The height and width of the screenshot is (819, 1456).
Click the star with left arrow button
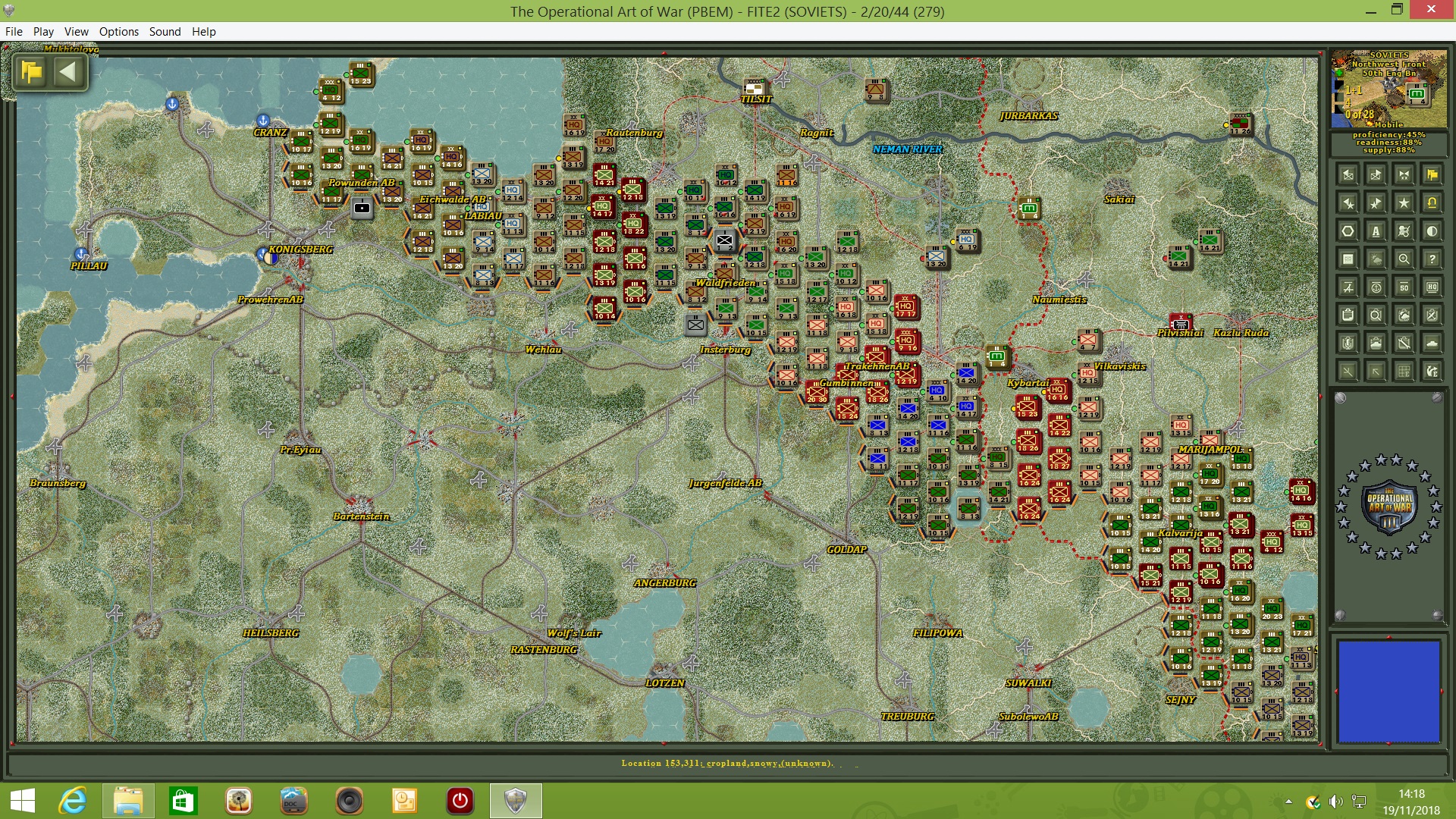(1348, 203)
